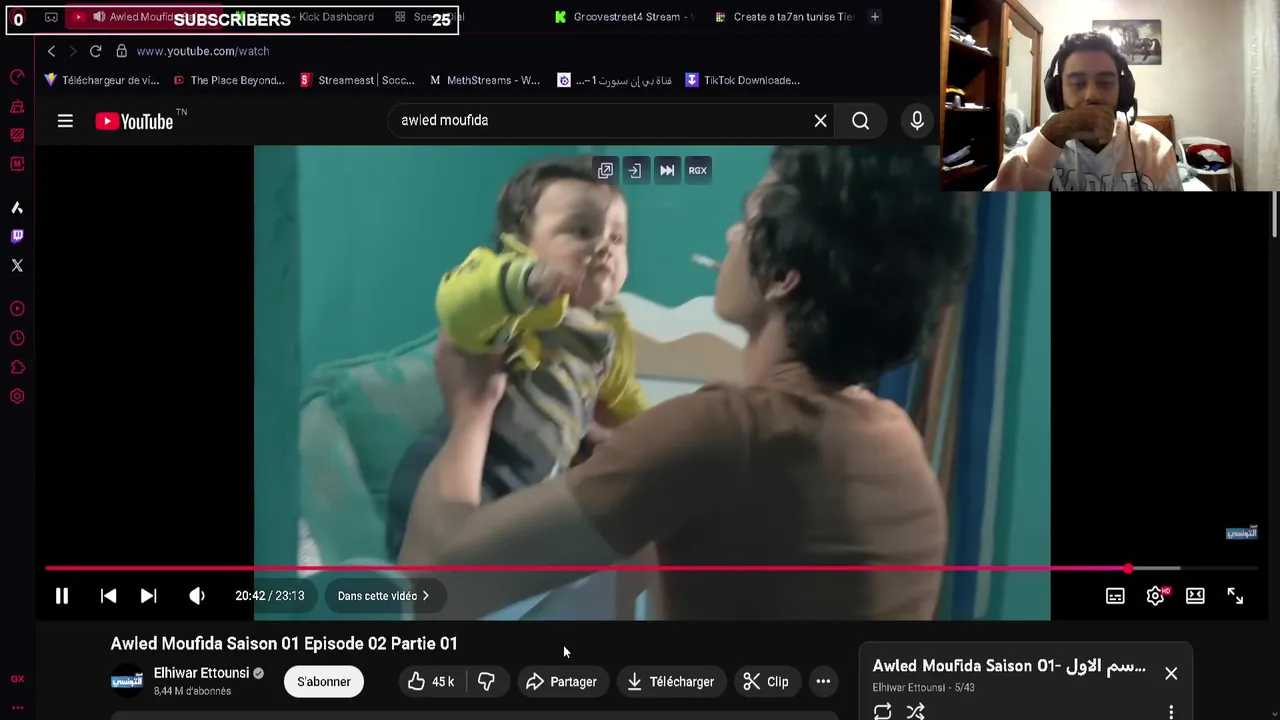Mute the video volume

coord(197,596)
